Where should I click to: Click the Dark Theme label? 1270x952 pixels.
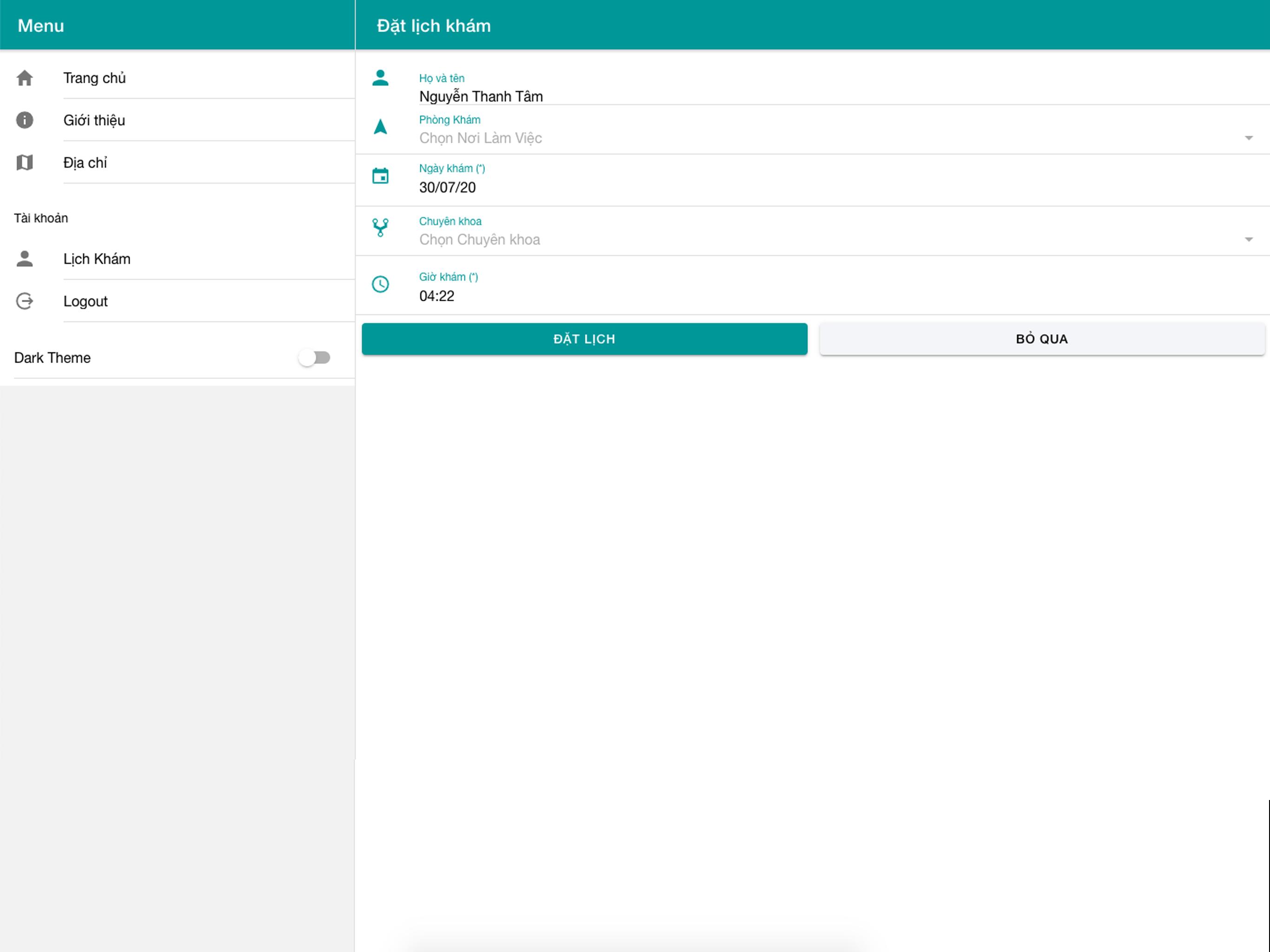coord(52,358)
